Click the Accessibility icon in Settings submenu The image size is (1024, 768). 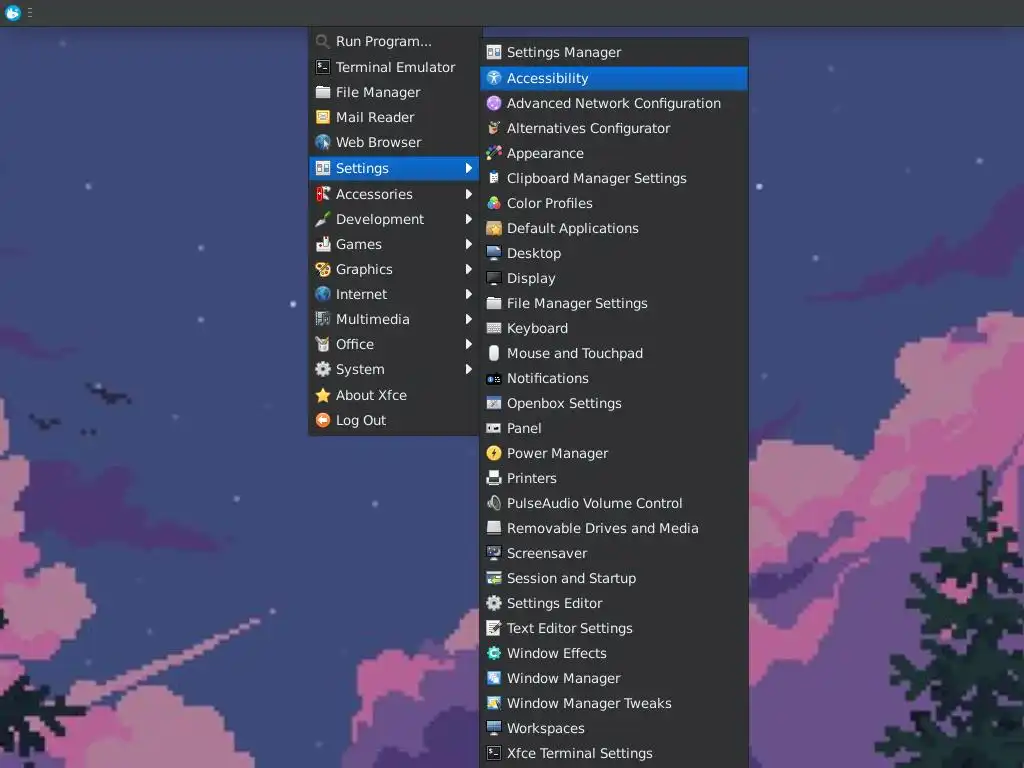pyautogui.click(x=494, y=78)
